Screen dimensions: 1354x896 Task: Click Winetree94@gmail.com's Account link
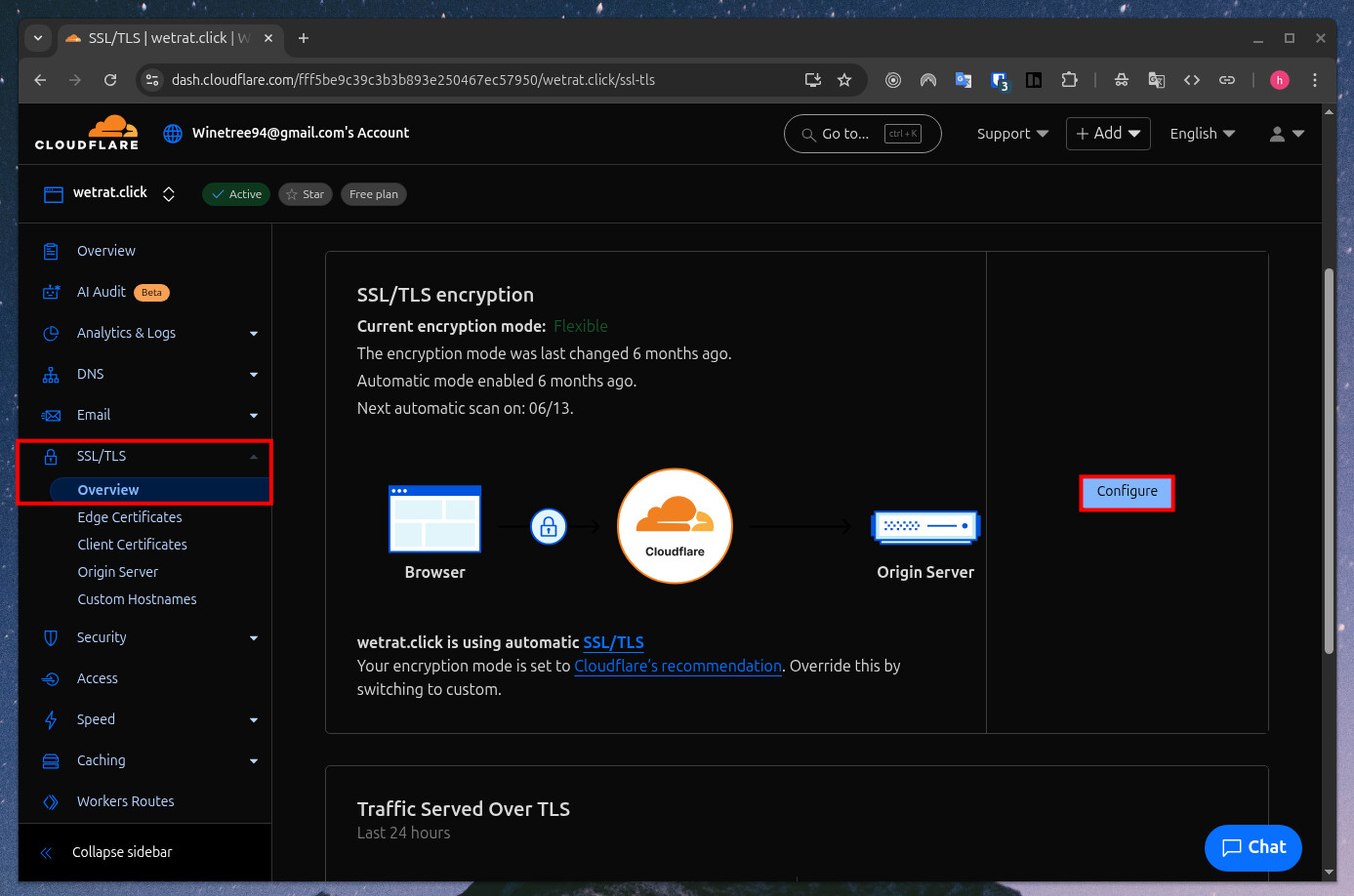(x=301, y=133)
